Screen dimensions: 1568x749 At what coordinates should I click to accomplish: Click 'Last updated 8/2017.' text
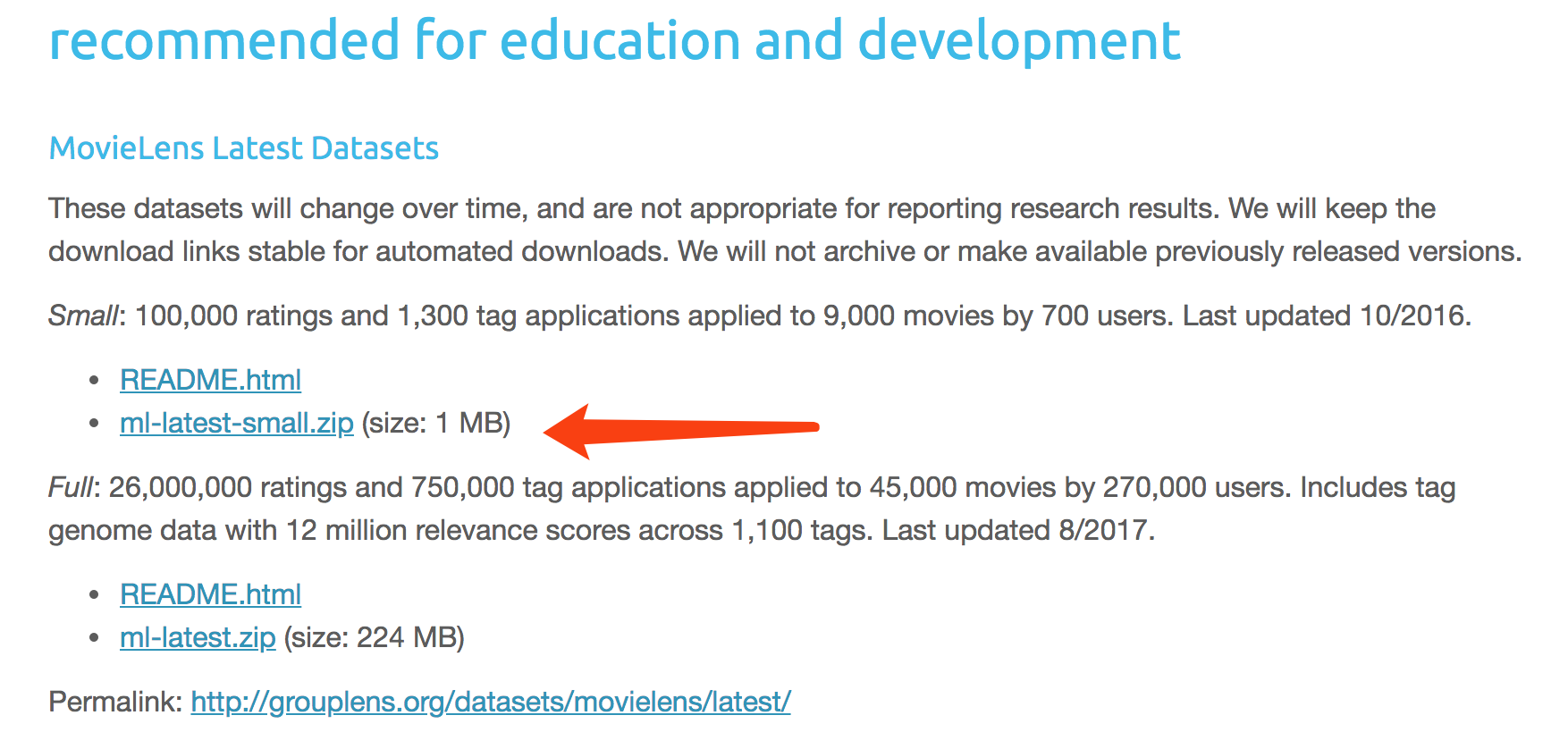[x=1018, y=530]
